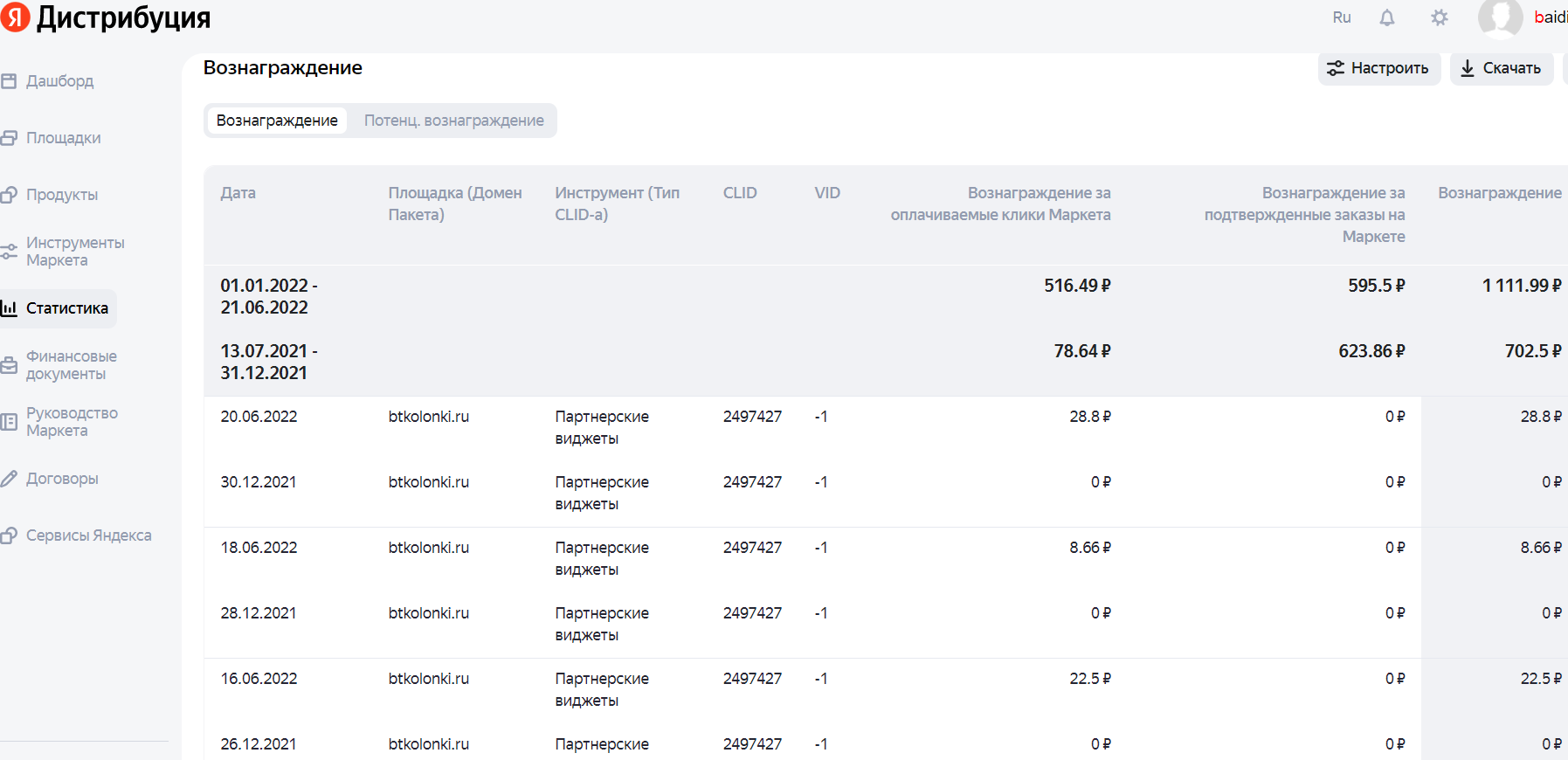Image resolution: width=1568 pixels, height=760 pixels.
Task: Click the value 78.64 ₽
Action: point(1082,351)
